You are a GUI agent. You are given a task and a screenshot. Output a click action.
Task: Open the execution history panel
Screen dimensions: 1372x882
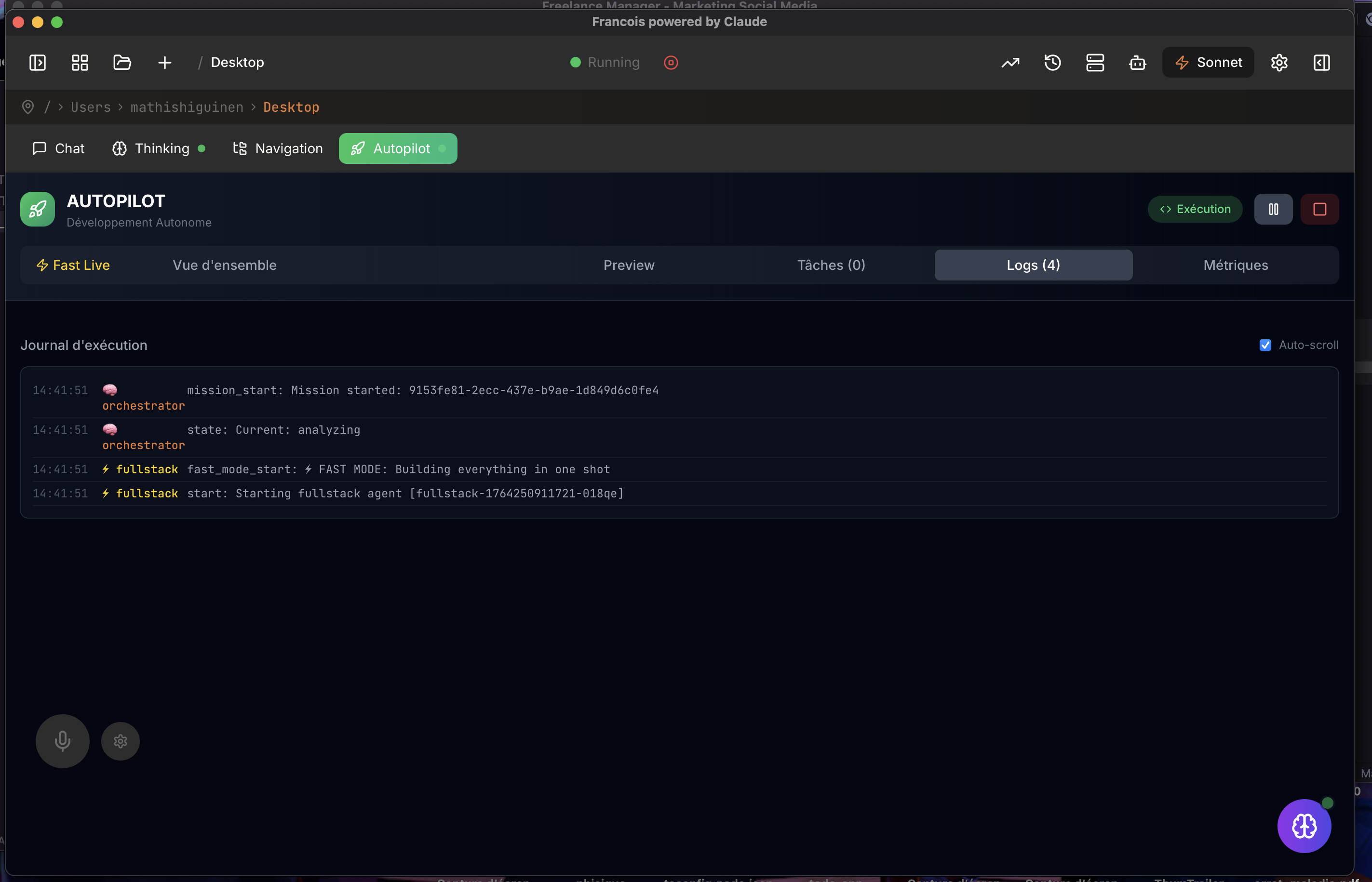(x=1052, y=63)
